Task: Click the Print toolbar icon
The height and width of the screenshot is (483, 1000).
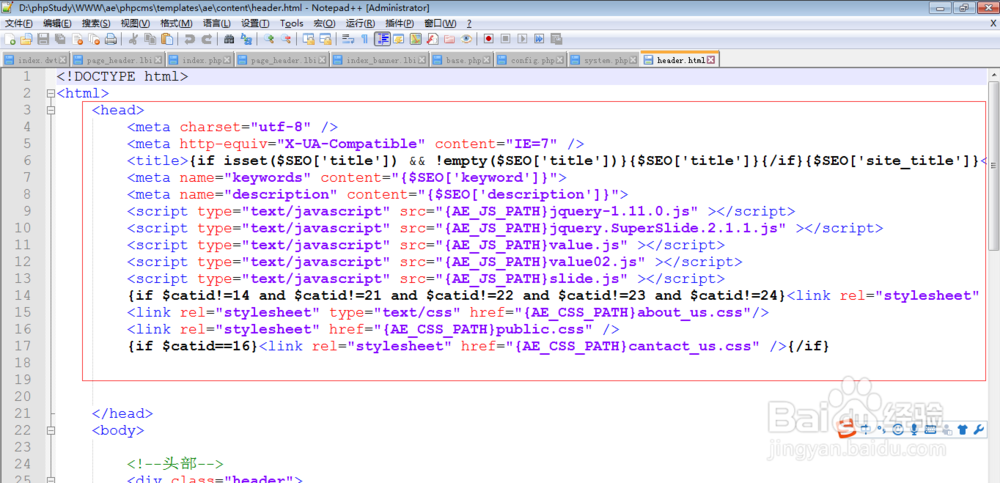Action: click(110, 39)
